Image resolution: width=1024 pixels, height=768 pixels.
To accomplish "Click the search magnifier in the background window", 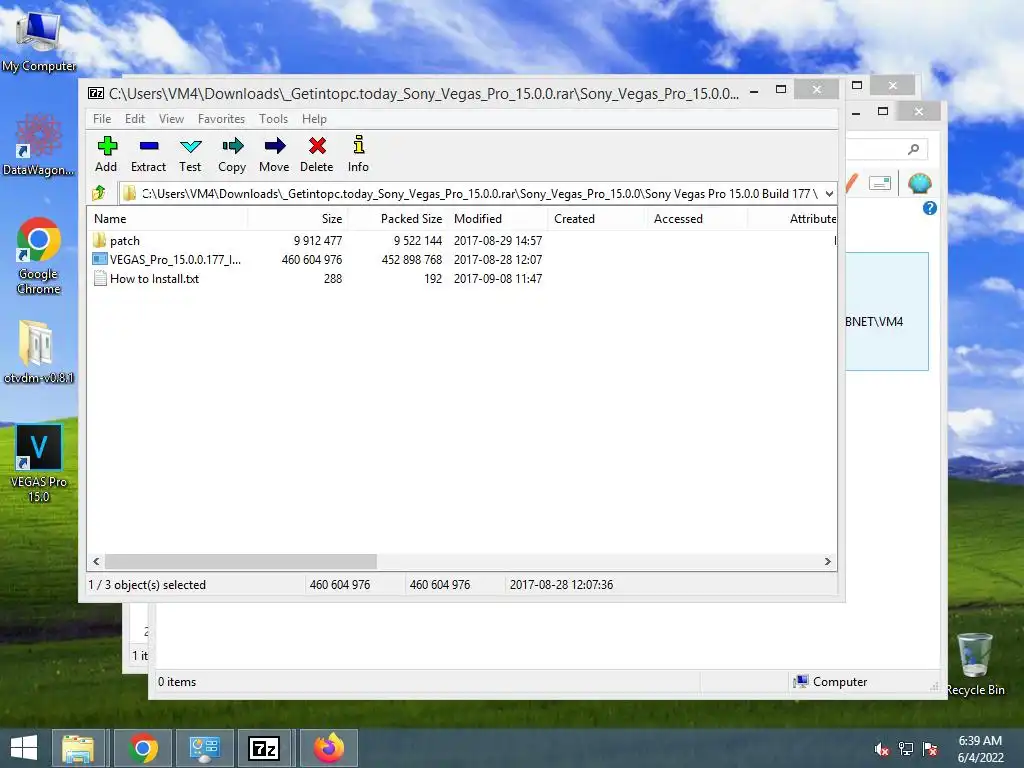I will [x=913, y=149].
